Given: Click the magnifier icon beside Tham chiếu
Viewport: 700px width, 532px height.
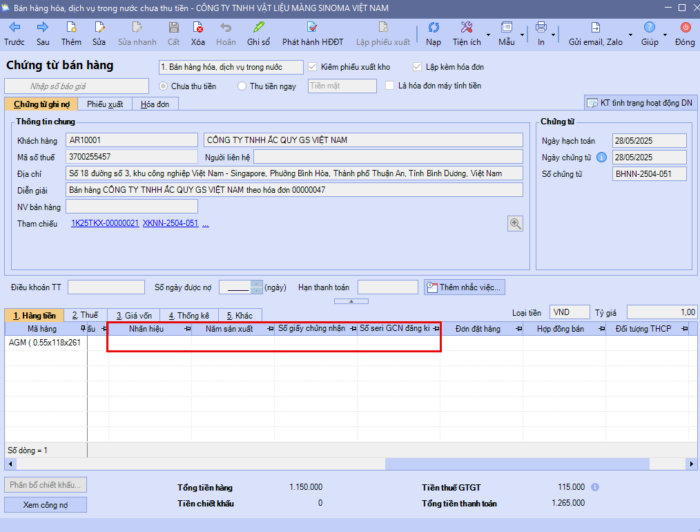Looking at the screenshot, I should (515, 224).
